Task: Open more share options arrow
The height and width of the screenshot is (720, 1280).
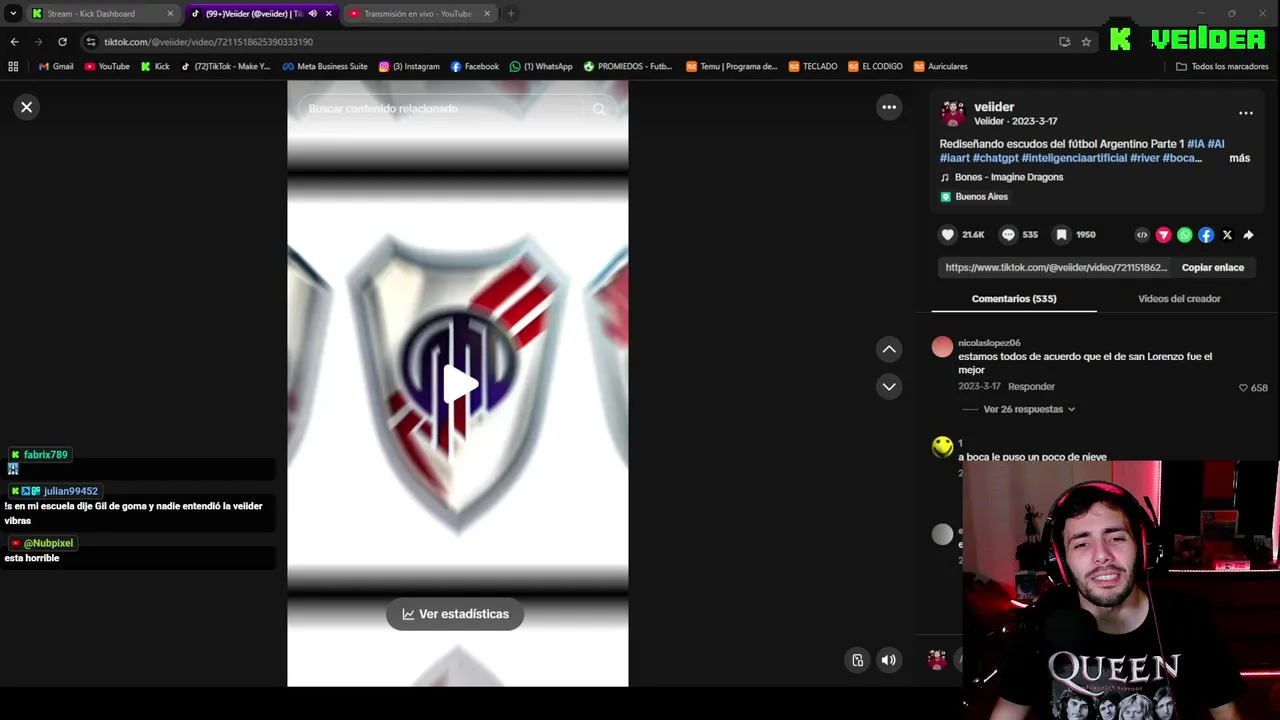Action: click(x=1248, y=235)
